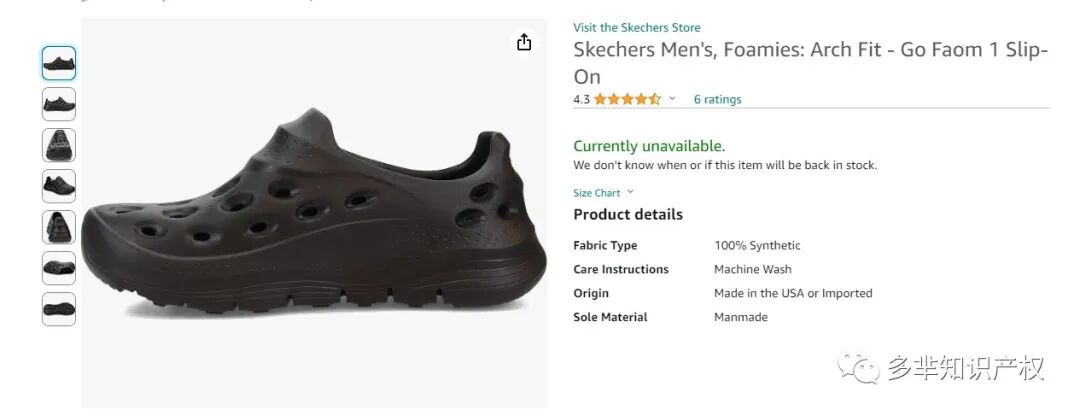View the last thumbnail showing sole

click(x=59, y=309)
